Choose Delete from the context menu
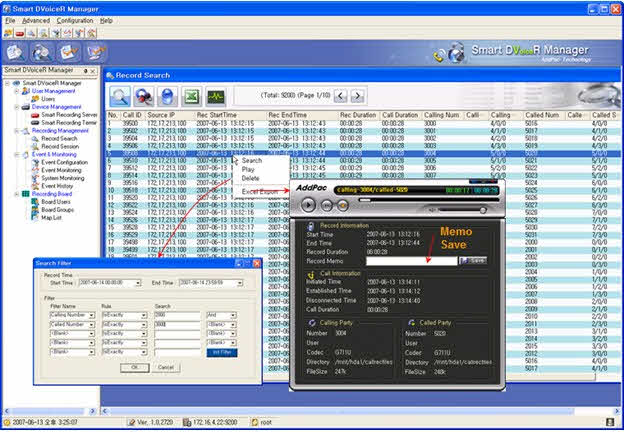 [250, 179]
